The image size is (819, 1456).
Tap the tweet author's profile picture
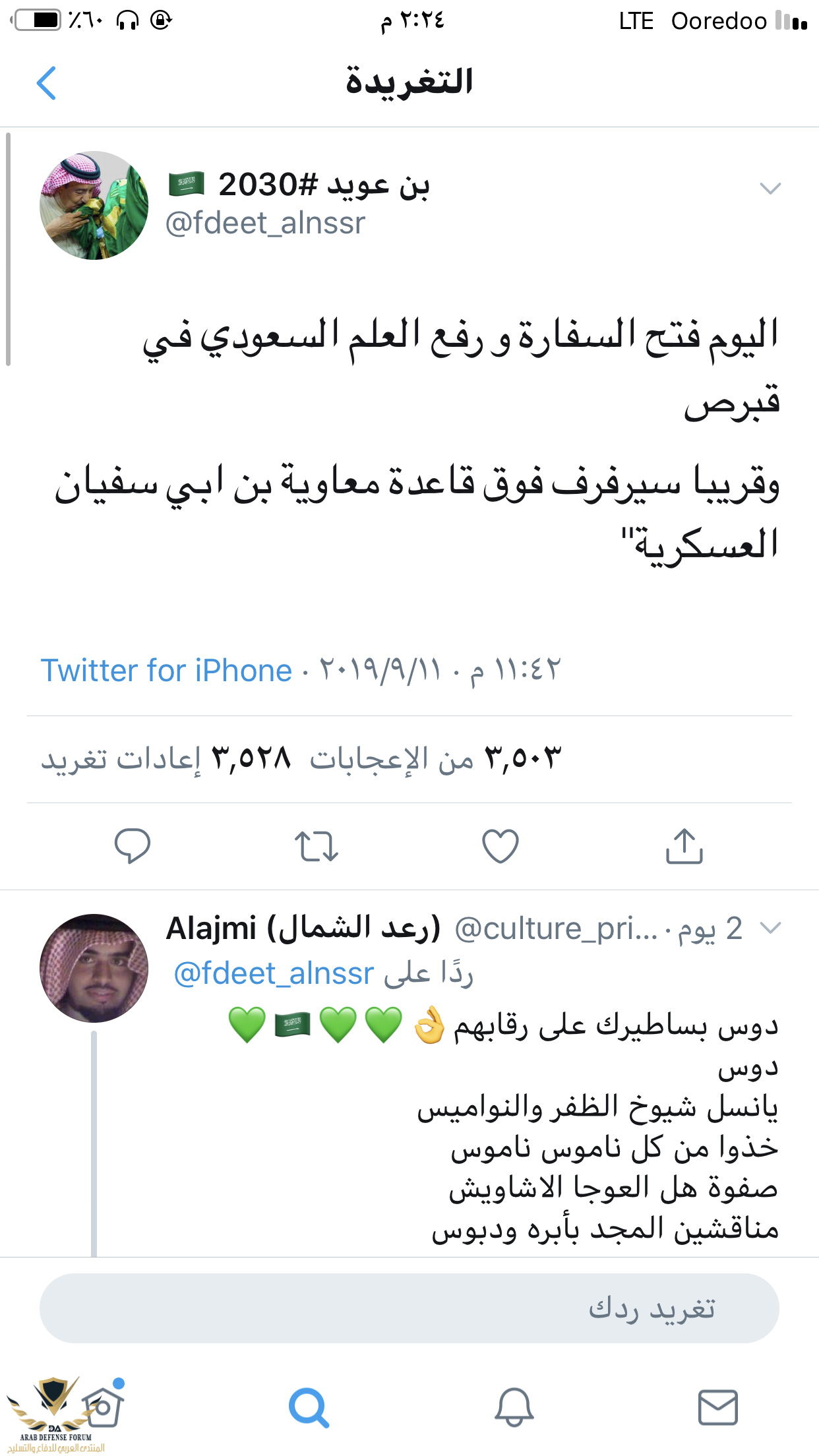click(94, 205)
